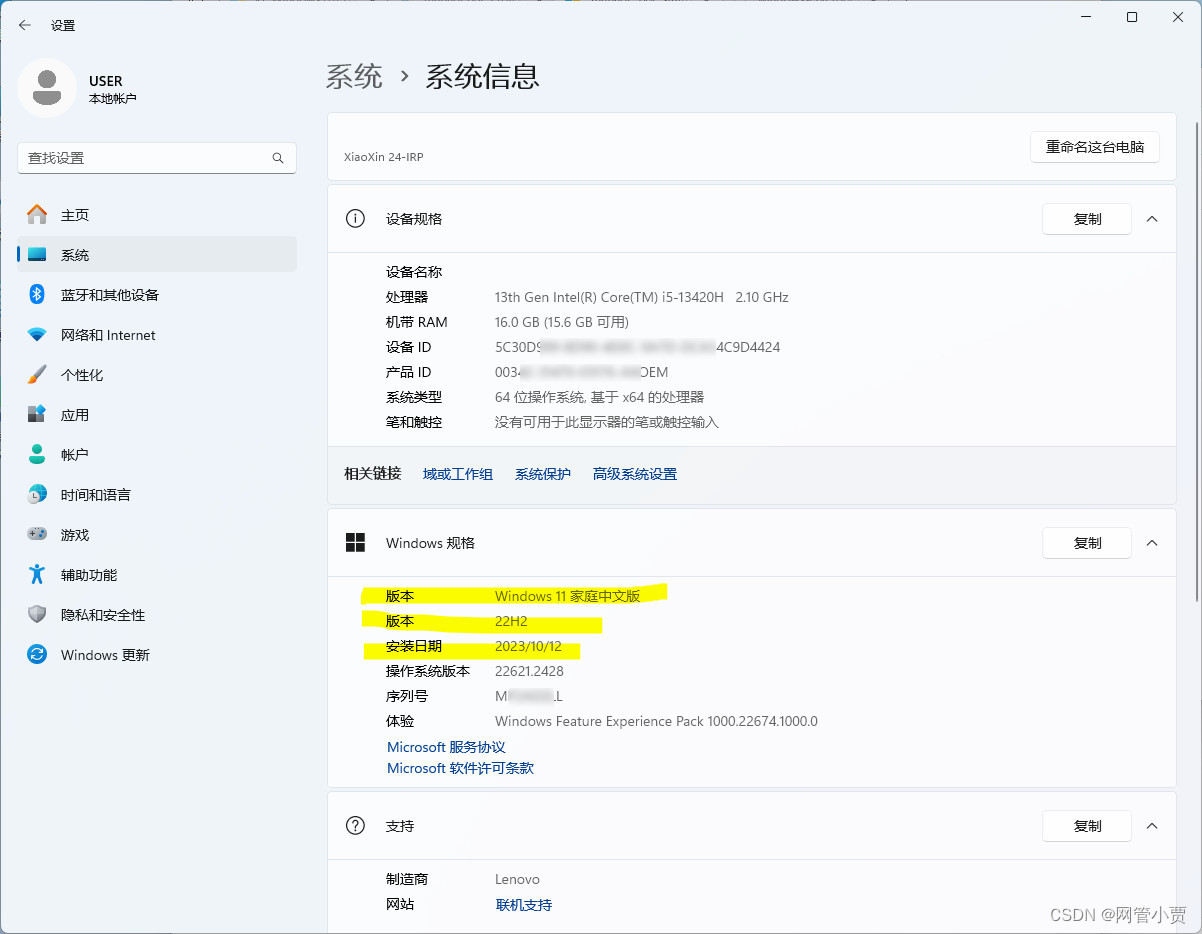
Task: Click install date 2023/10/12
Action: pos(528,646)
